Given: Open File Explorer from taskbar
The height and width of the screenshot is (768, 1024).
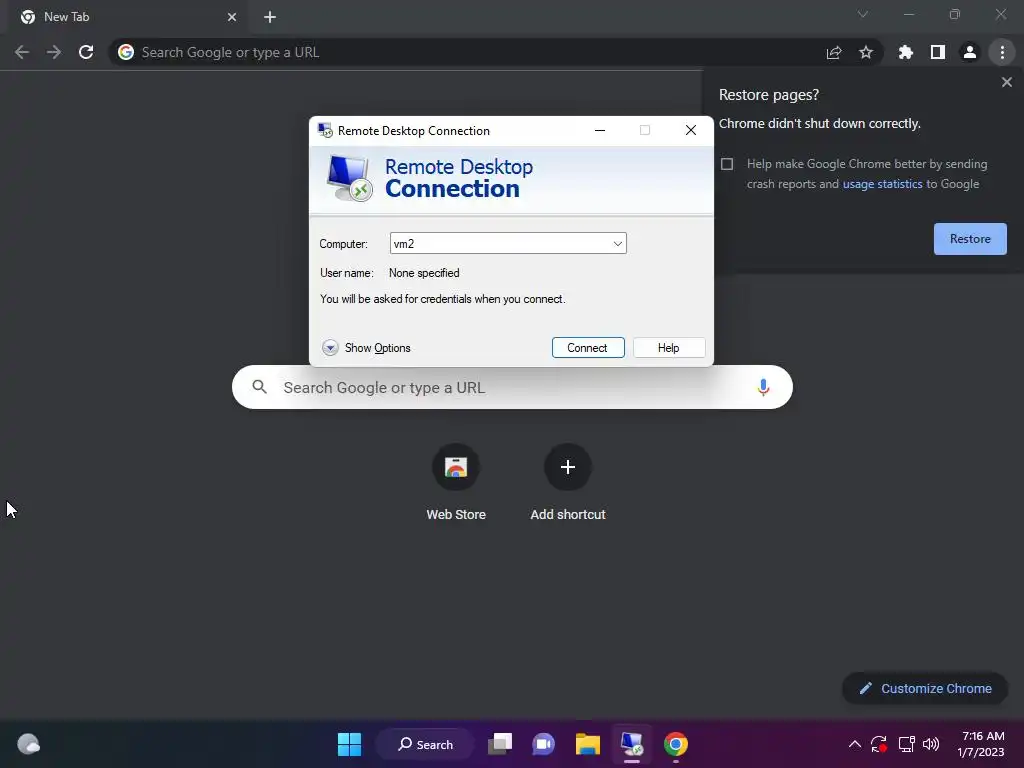Looking at the screenshot, I should [x=588, y=744].
